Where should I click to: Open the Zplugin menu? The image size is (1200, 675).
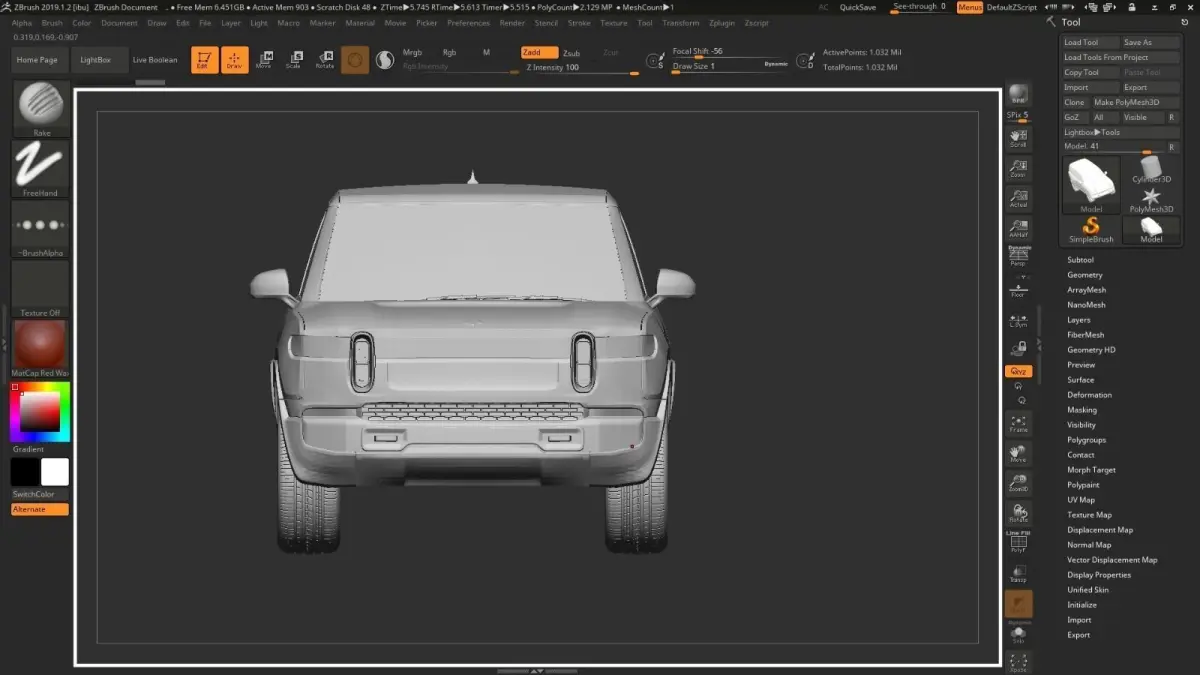click(722, 22)
